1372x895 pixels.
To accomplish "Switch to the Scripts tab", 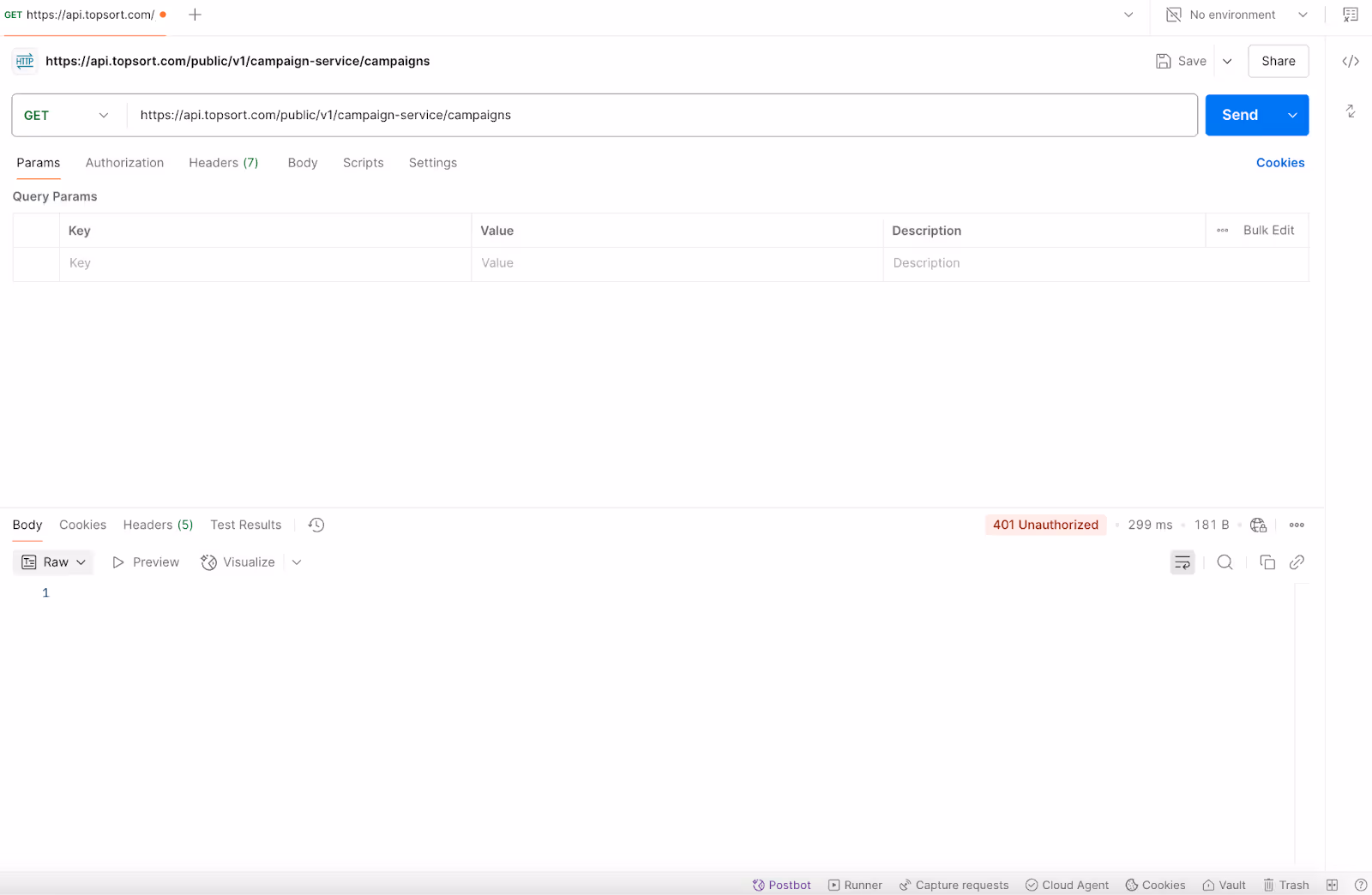I will point(364,163).
